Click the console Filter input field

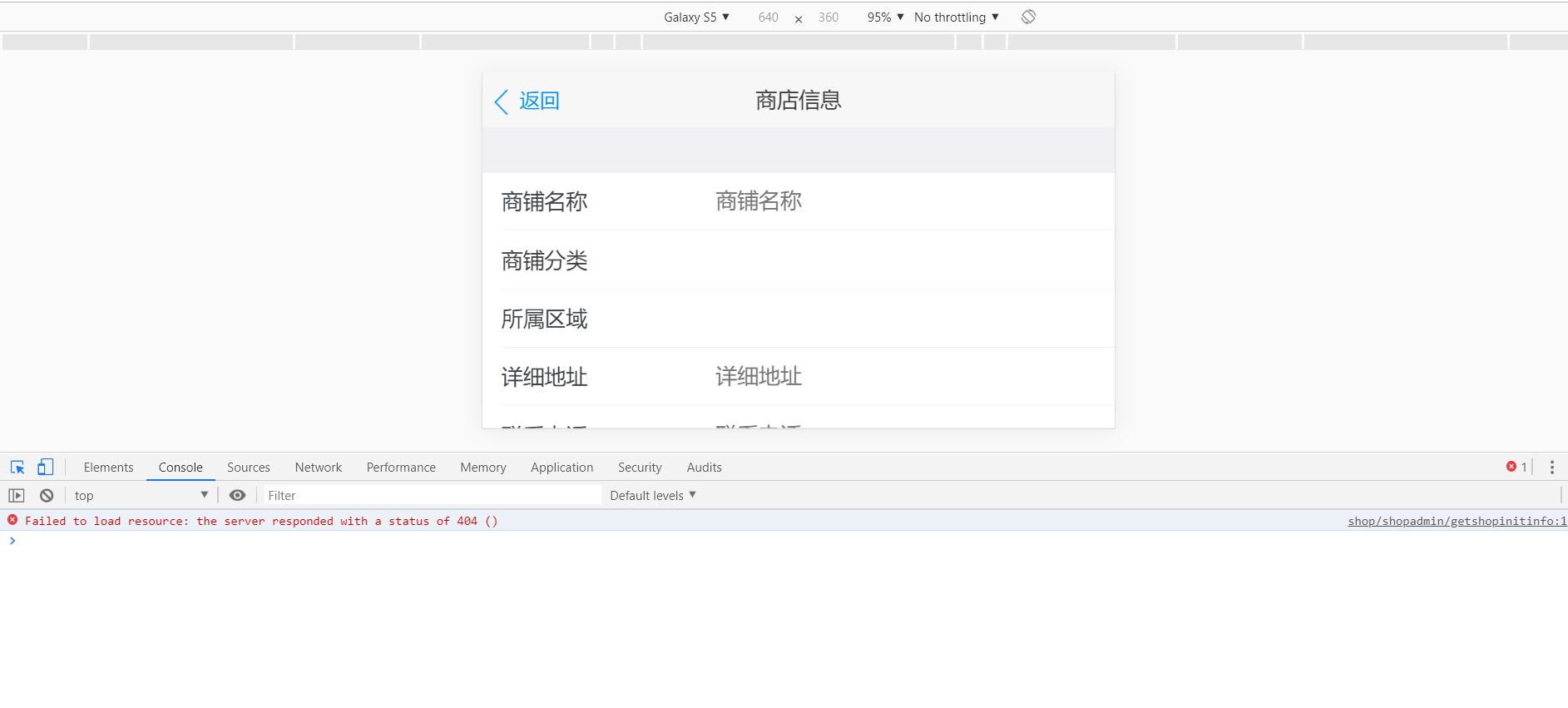coord(433,496)
